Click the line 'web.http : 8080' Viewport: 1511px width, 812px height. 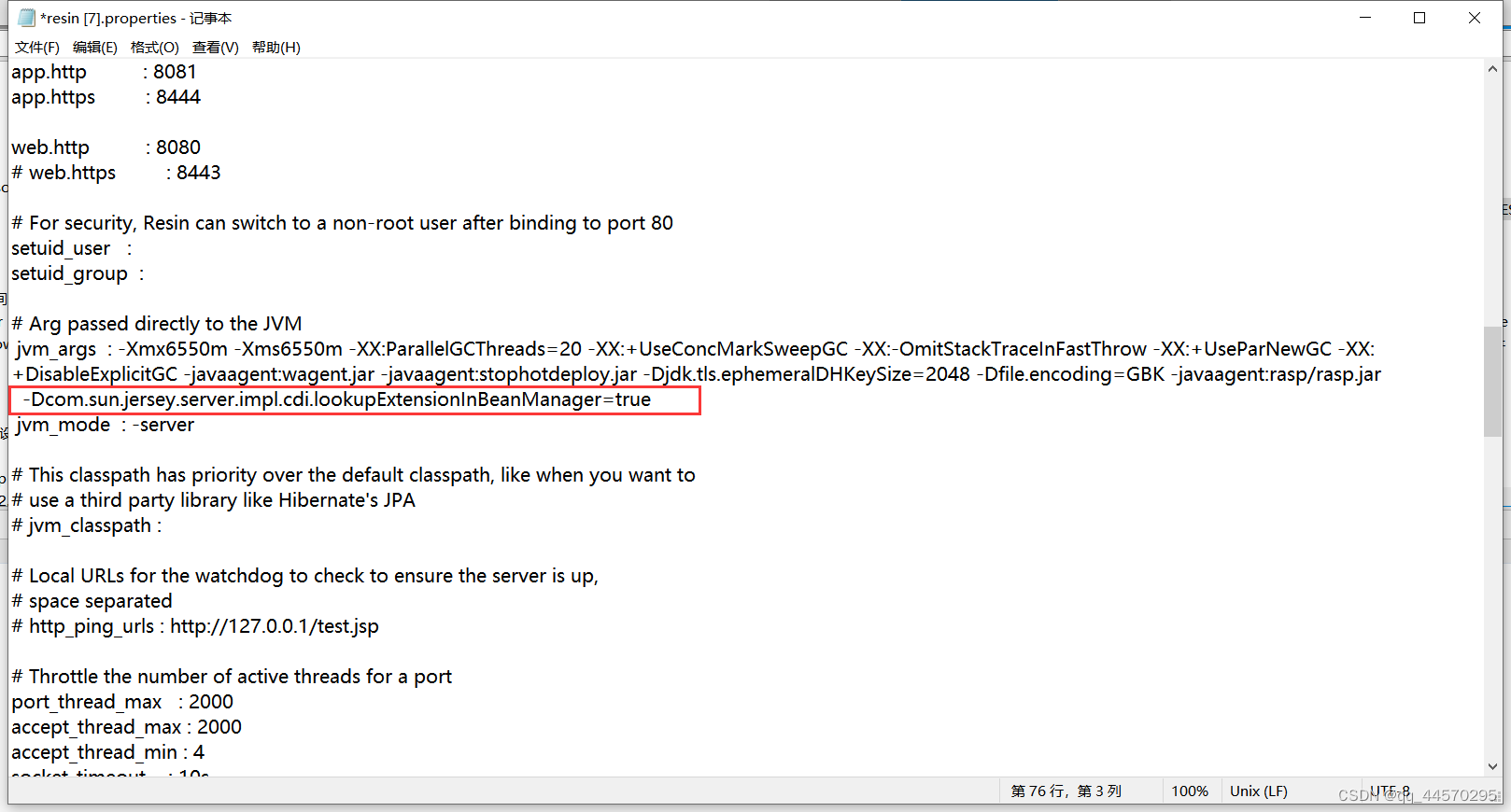click(106, 147)
